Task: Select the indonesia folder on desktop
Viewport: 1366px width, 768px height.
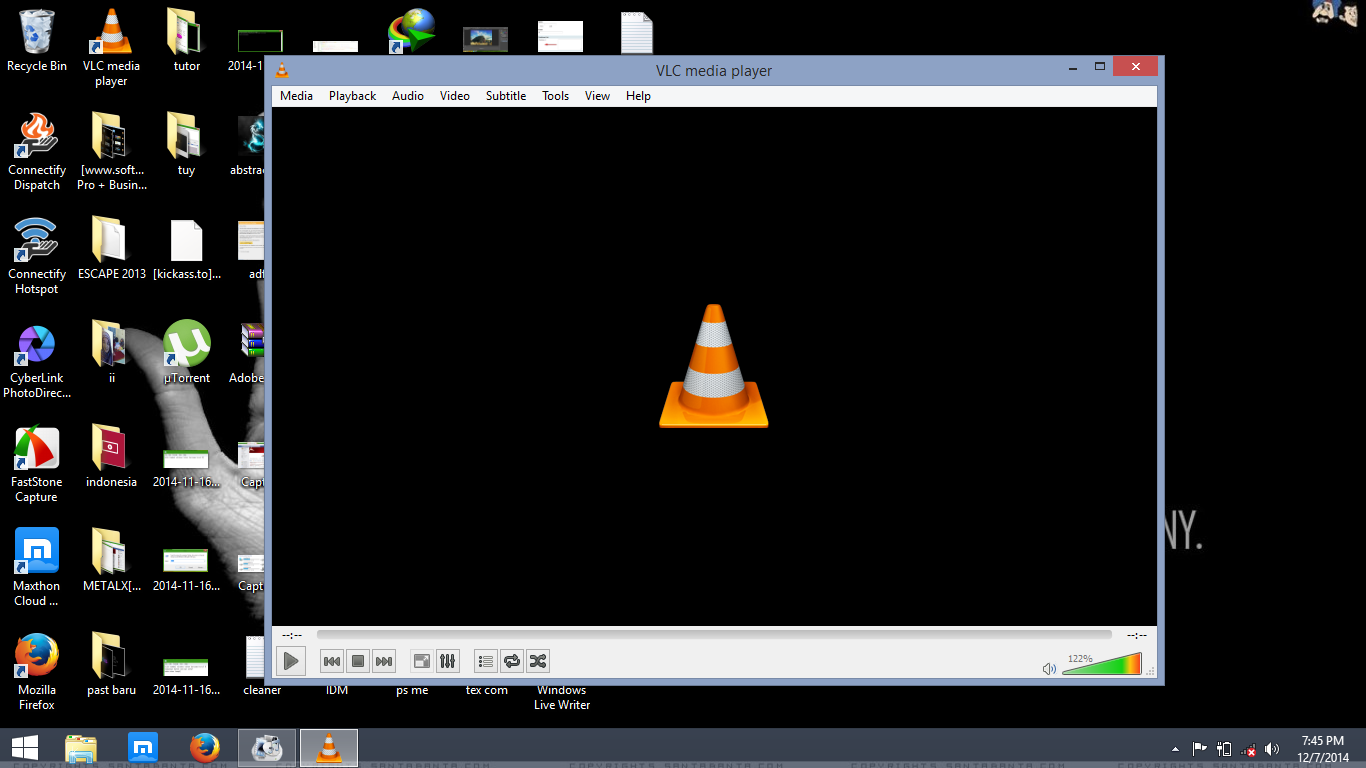Action: pyautogui.click(x=111, y=456)
